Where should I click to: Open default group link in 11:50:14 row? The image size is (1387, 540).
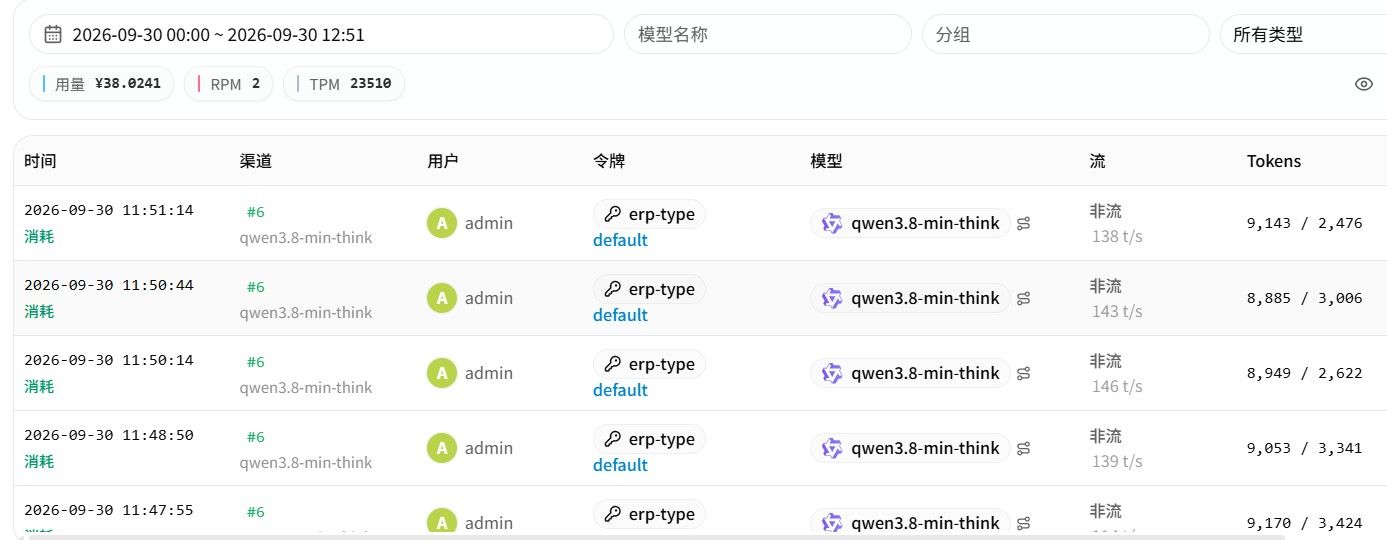620,390
